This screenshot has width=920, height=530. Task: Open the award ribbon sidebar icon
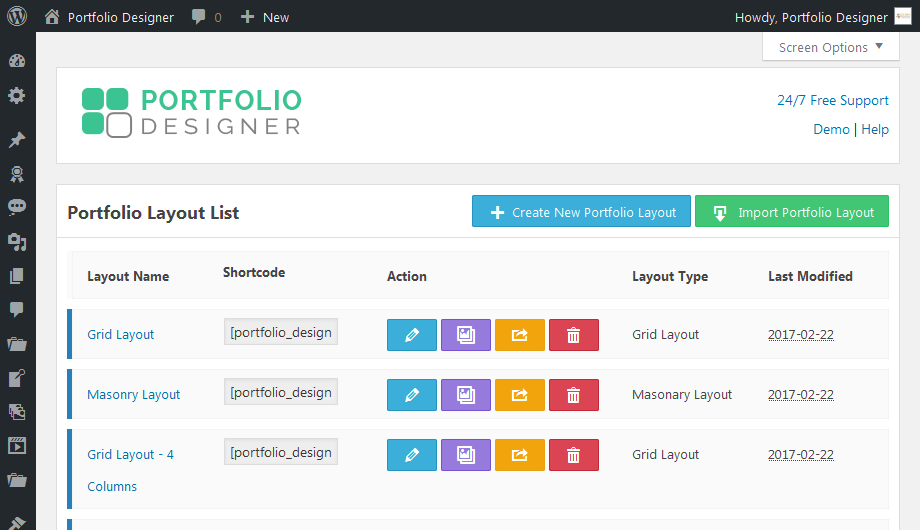[17, 174]
